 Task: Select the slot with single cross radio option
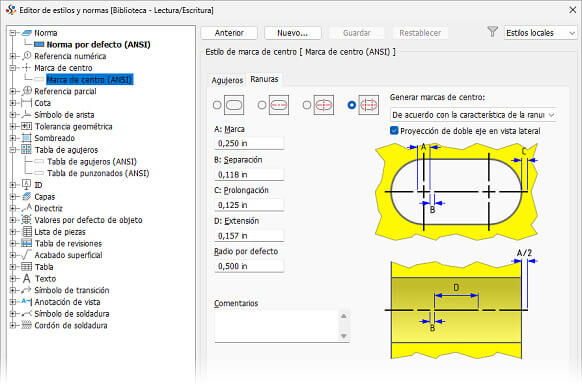pyautogui.click(x=307, y=105)
